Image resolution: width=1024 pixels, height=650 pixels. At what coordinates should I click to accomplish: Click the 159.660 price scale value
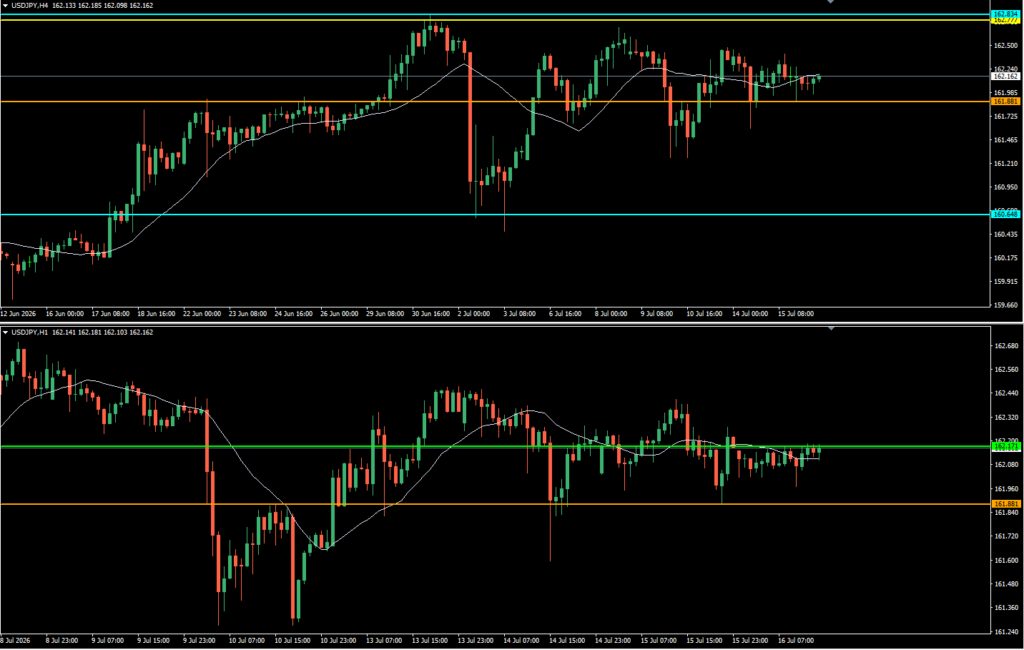pos(1006,305)
